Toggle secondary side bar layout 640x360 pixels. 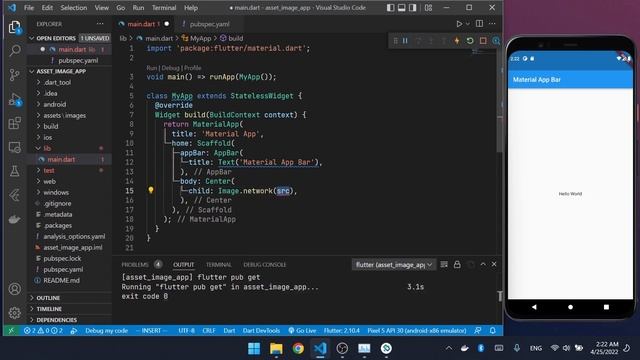point(413,8)
